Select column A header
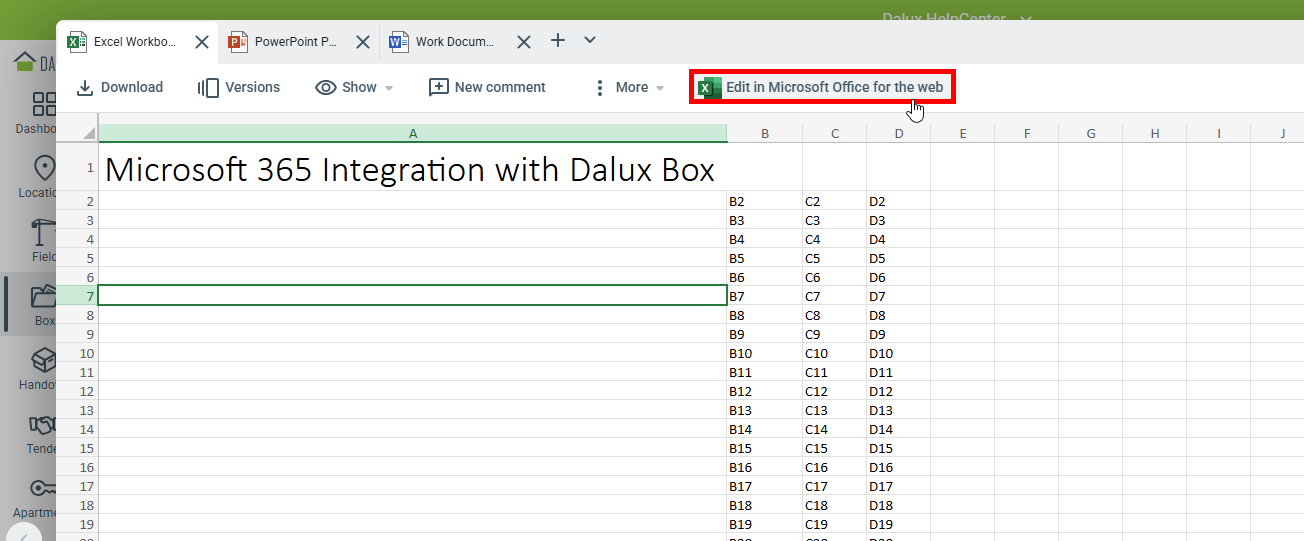Screen dimensions: 1304x541 412,133
